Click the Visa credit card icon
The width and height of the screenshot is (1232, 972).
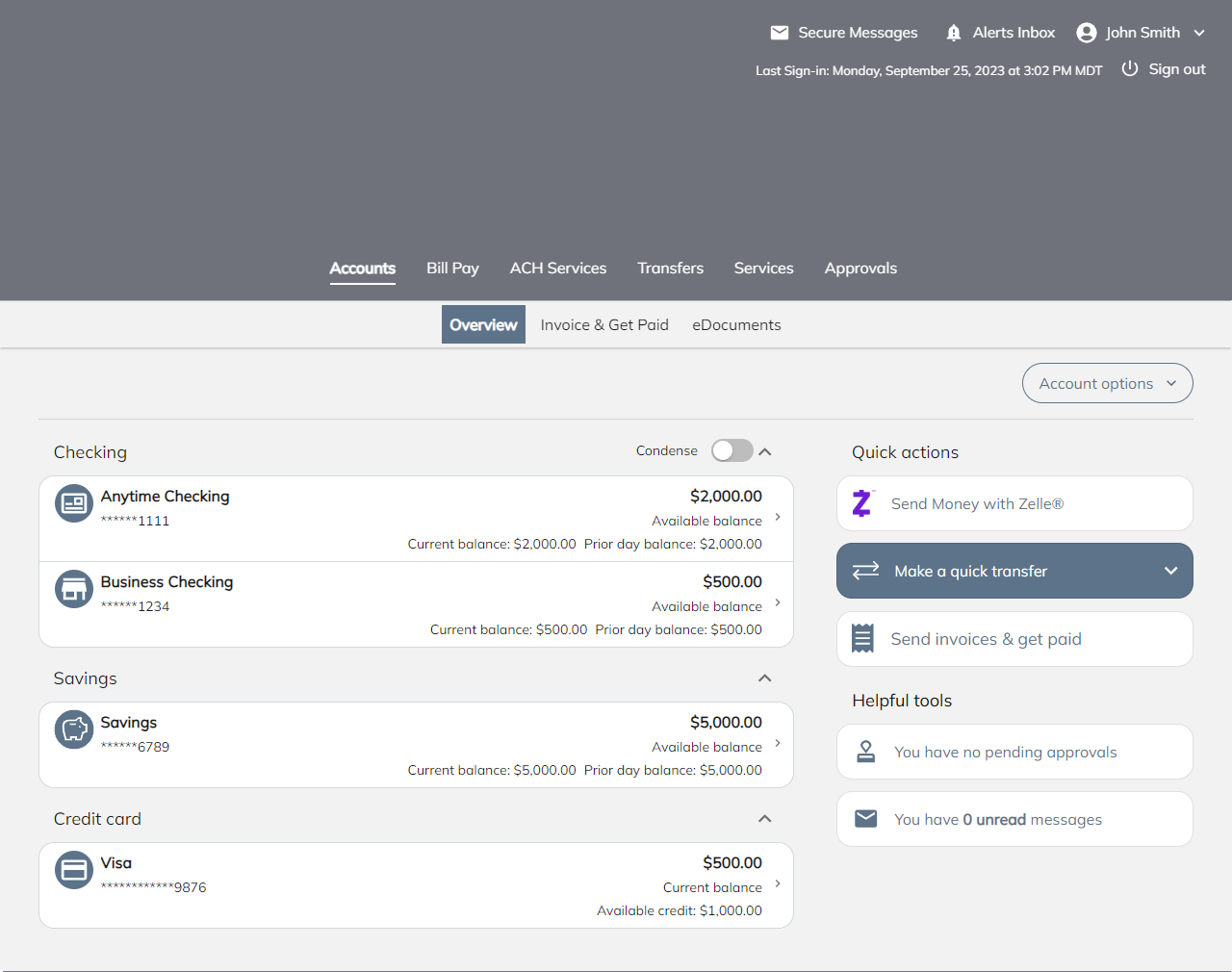74,870
